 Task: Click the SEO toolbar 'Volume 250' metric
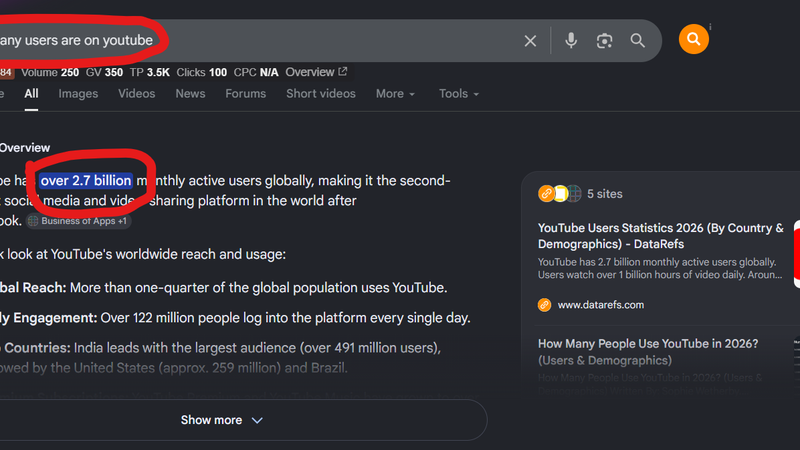click(50, 72)
